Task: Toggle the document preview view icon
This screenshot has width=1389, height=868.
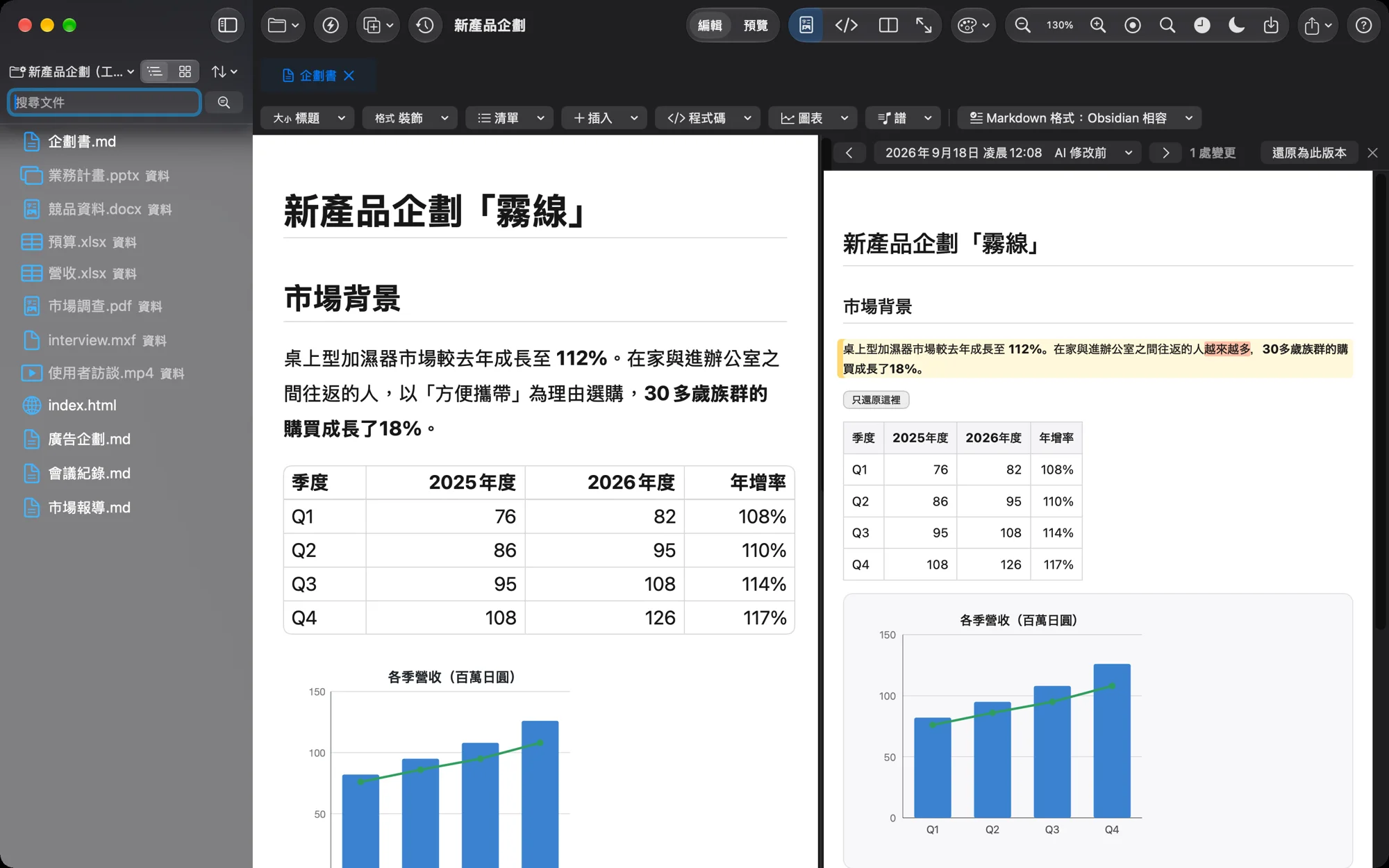Action: [x=806, y=26]
